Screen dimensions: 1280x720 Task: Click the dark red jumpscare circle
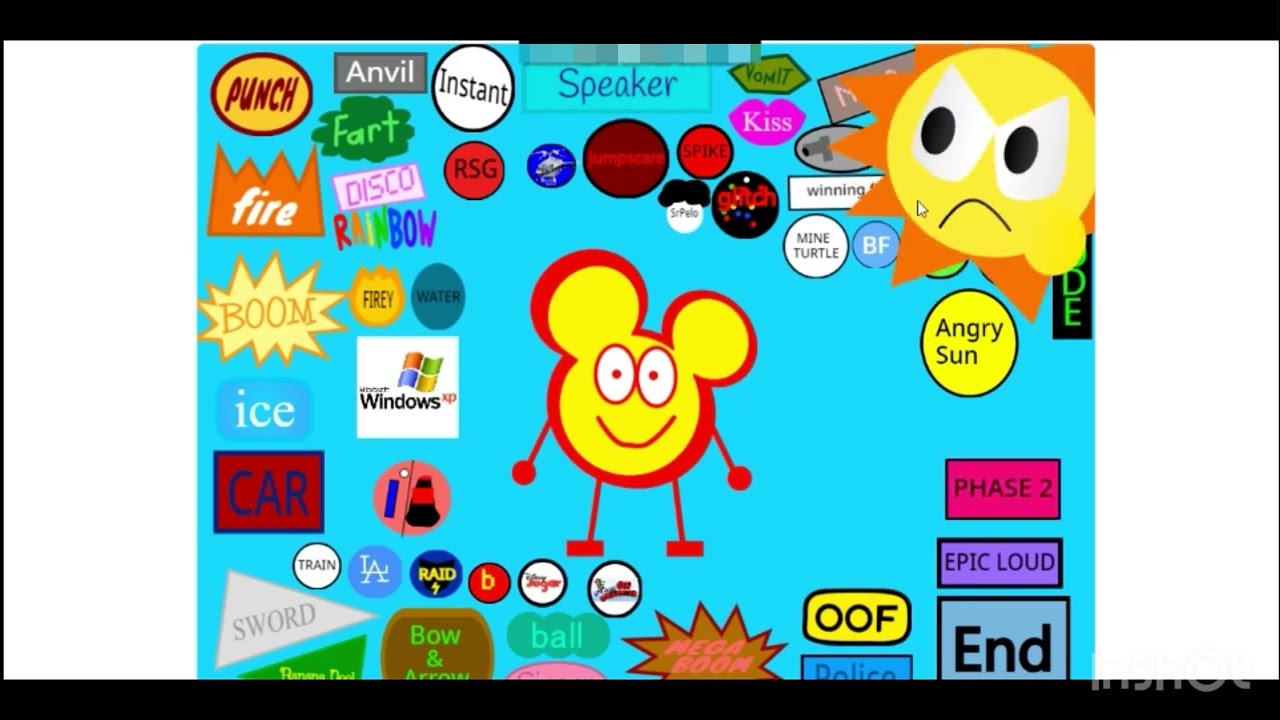tap(625, 159)
